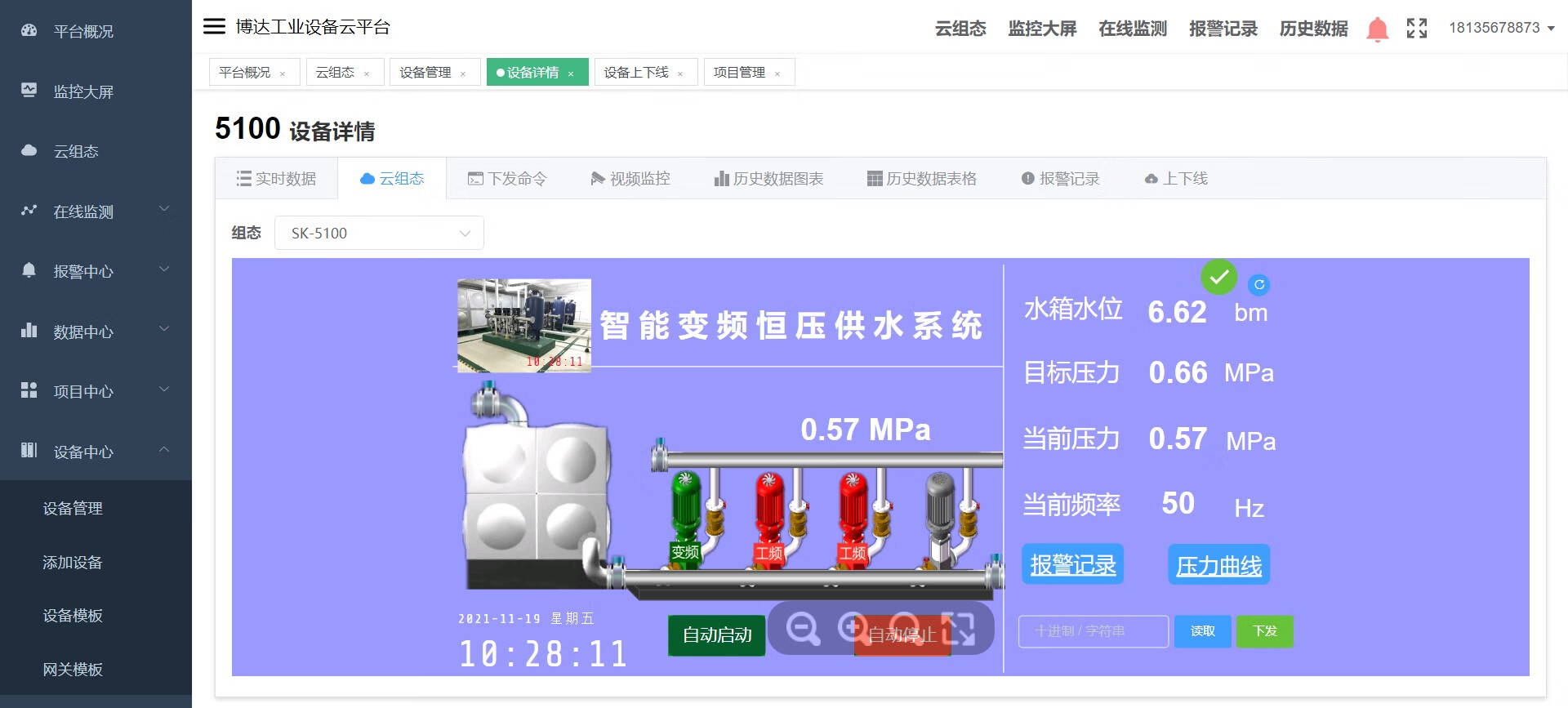The height and width of the screenshot is (708, 1568).
Task: Toggle fullscreen mode icon in header
Action: (x=1417, y=29)
